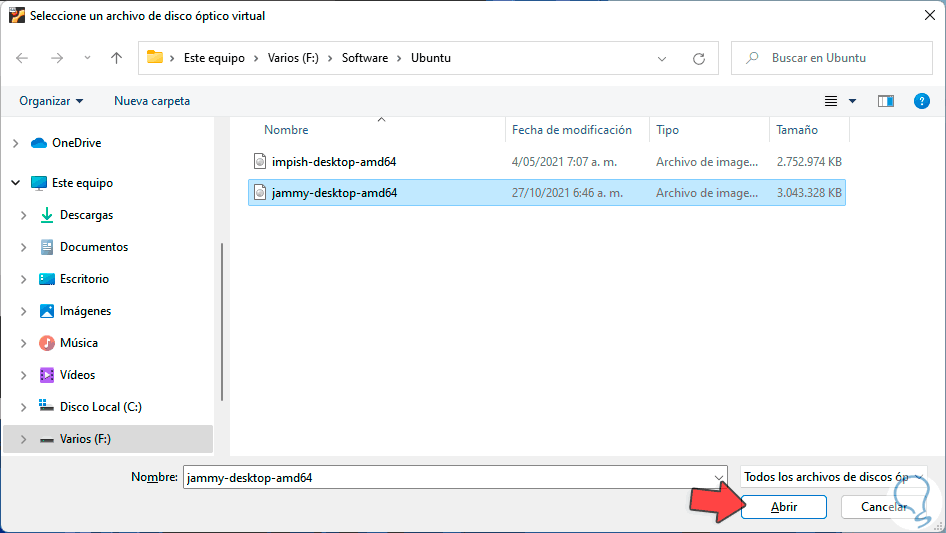Image resolution: width=946 pixels, height=533 pixels.
Task: Expand the OneDrive tree node
Action: pos(16,143)
